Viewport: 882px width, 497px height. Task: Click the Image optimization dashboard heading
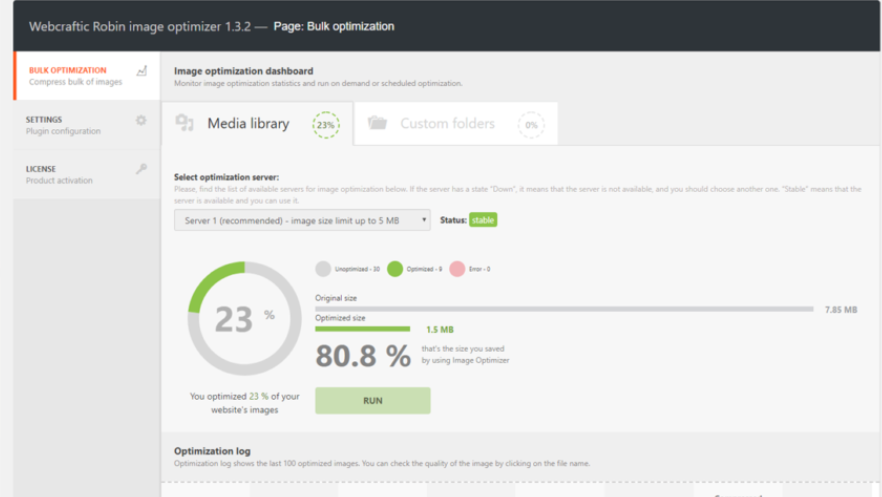pyautogui.click(x=244, y=71)
